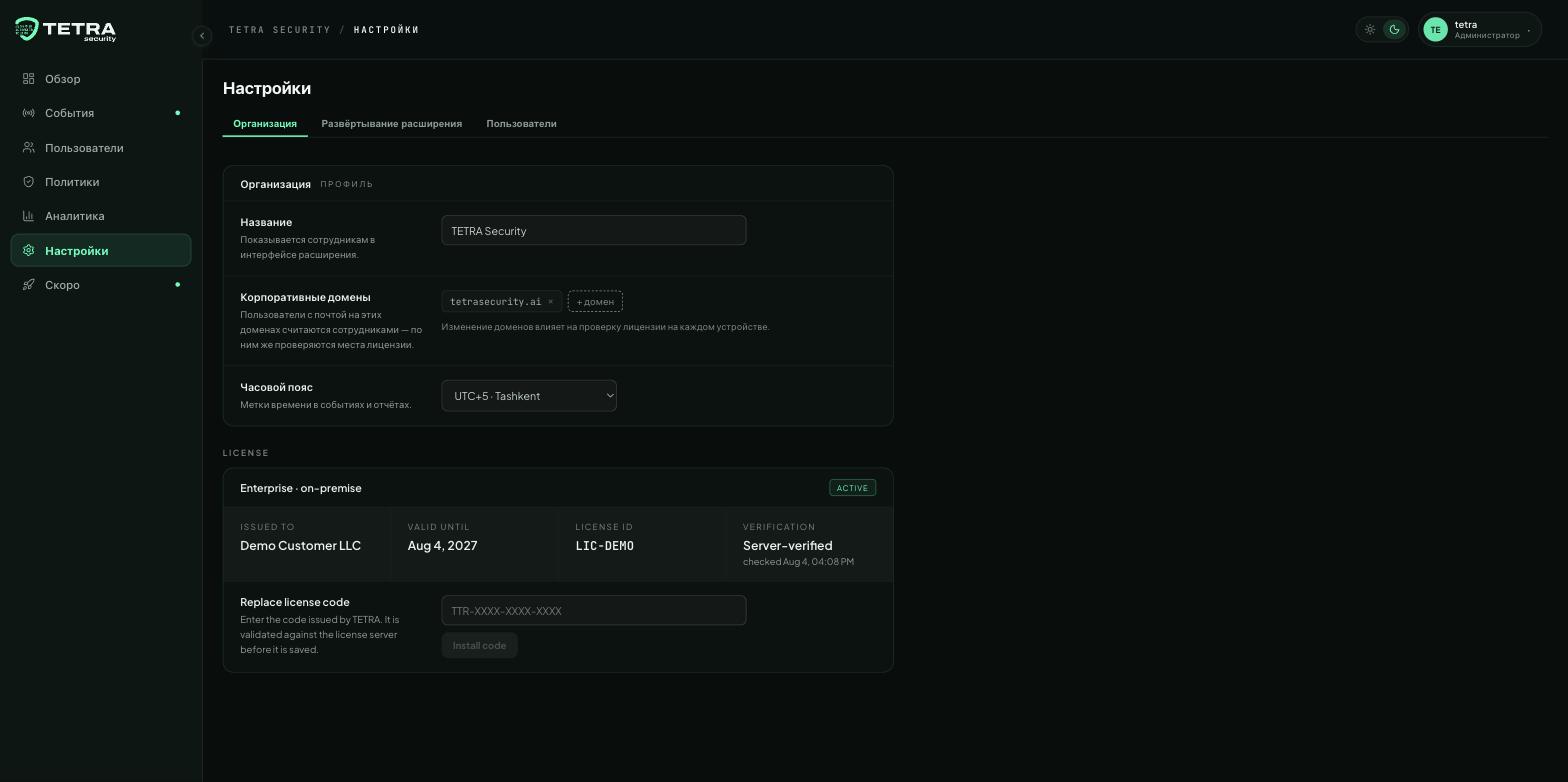Open Обзор in the sidebar

(x=101, y=79)
